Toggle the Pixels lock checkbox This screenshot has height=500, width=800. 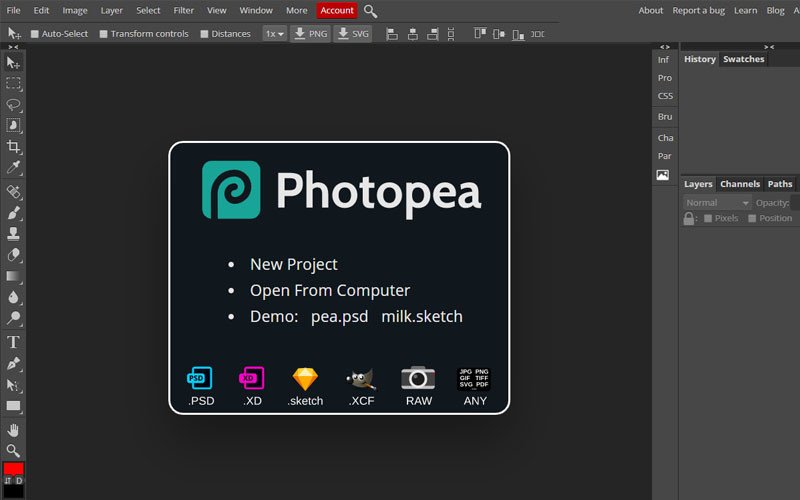point(708,218)
